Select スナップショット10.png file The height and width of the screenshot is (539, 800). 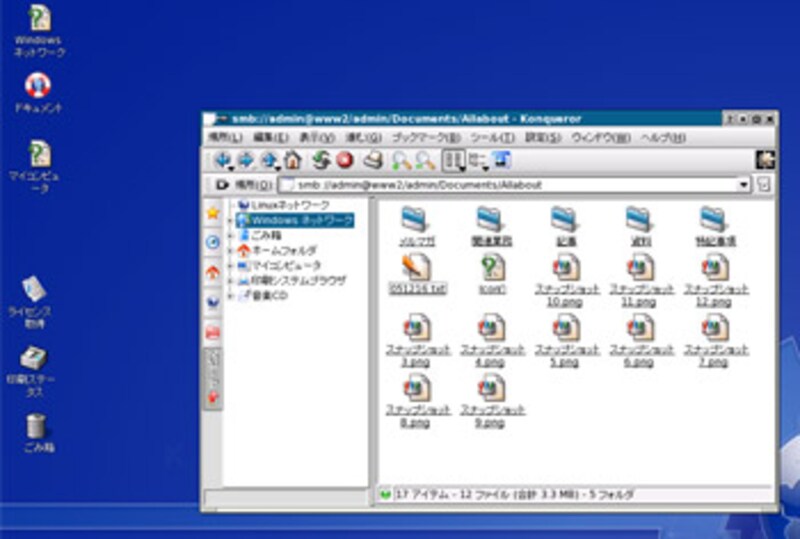click(x=565, y=281)
